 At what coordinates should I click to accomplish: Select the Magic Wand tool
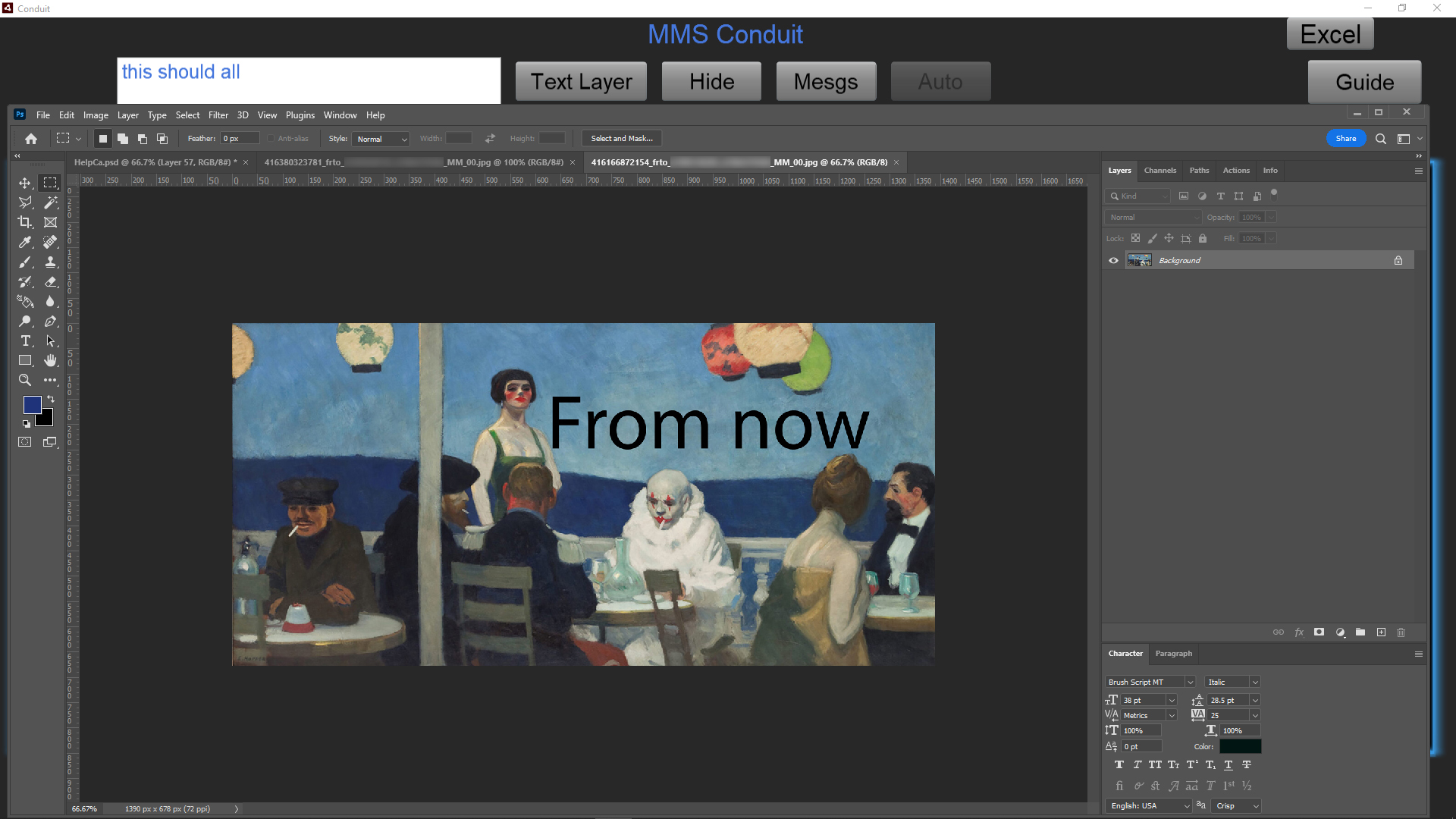tap(50, 202)
